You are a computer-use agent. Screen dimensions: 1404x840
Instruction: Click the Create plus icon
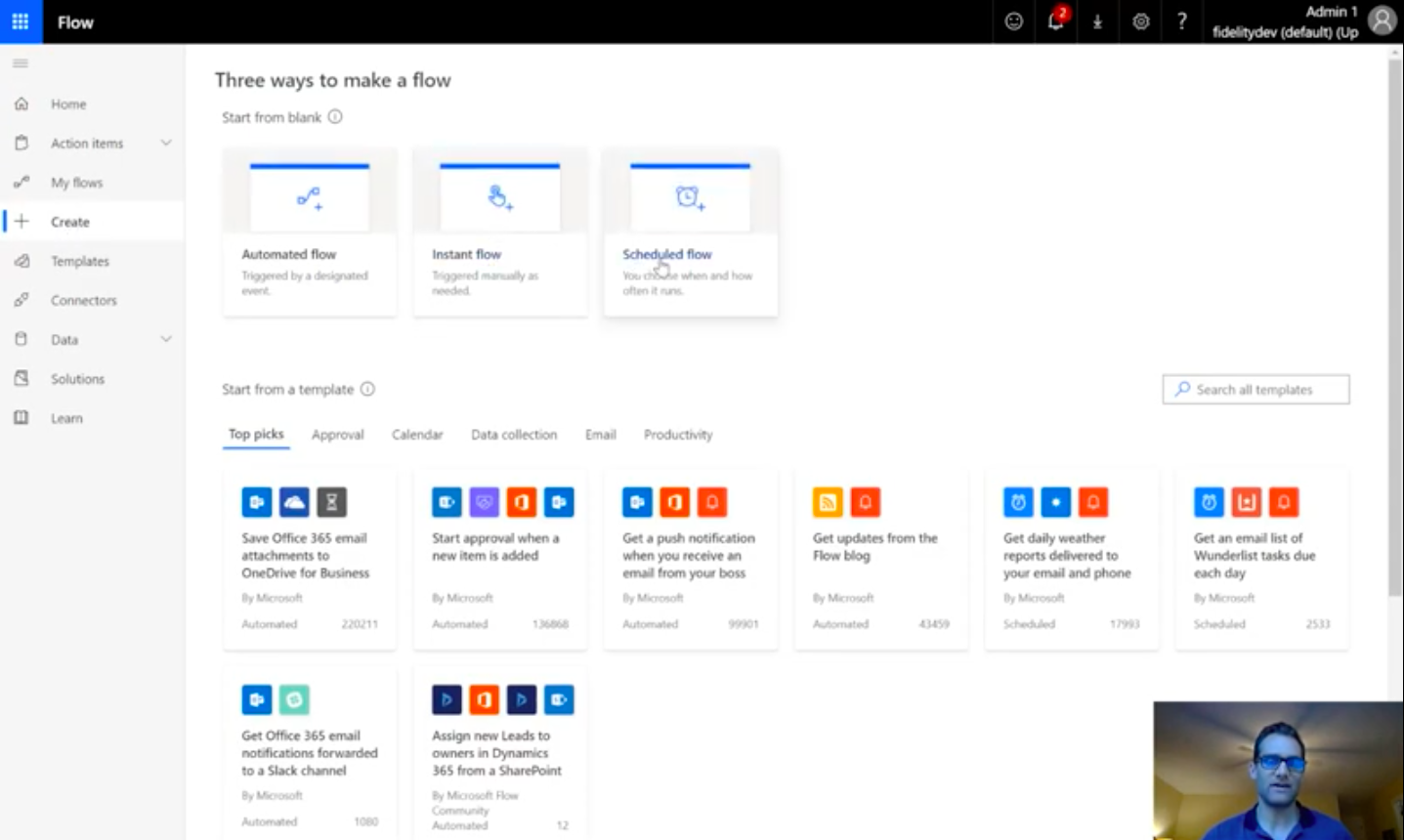point(21,222)
